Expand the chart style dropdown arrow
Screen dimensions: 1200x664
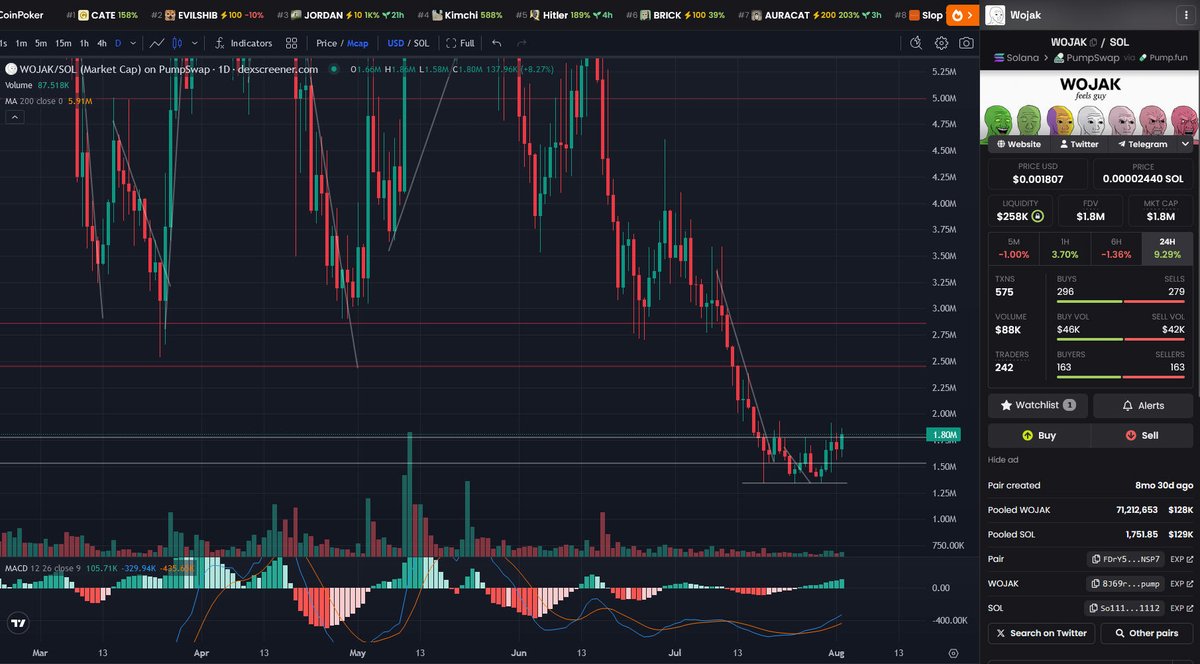193,43
